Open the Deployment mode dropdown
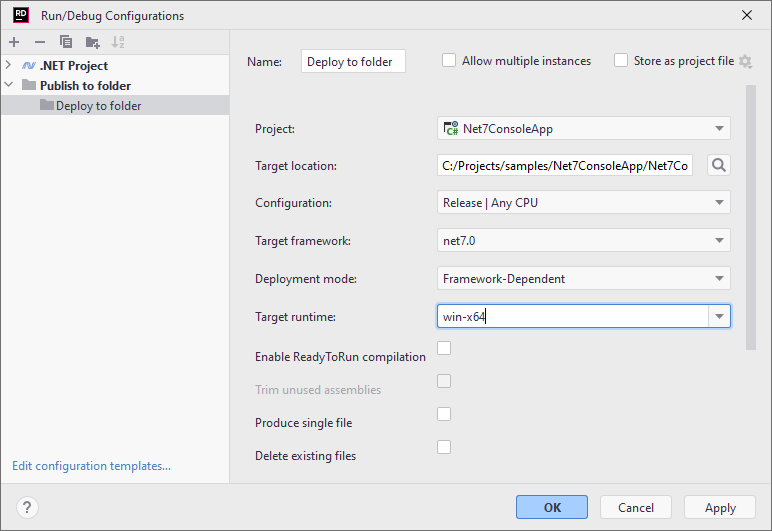This screenshot has height=531, width=772. click(x=584, y=279)
